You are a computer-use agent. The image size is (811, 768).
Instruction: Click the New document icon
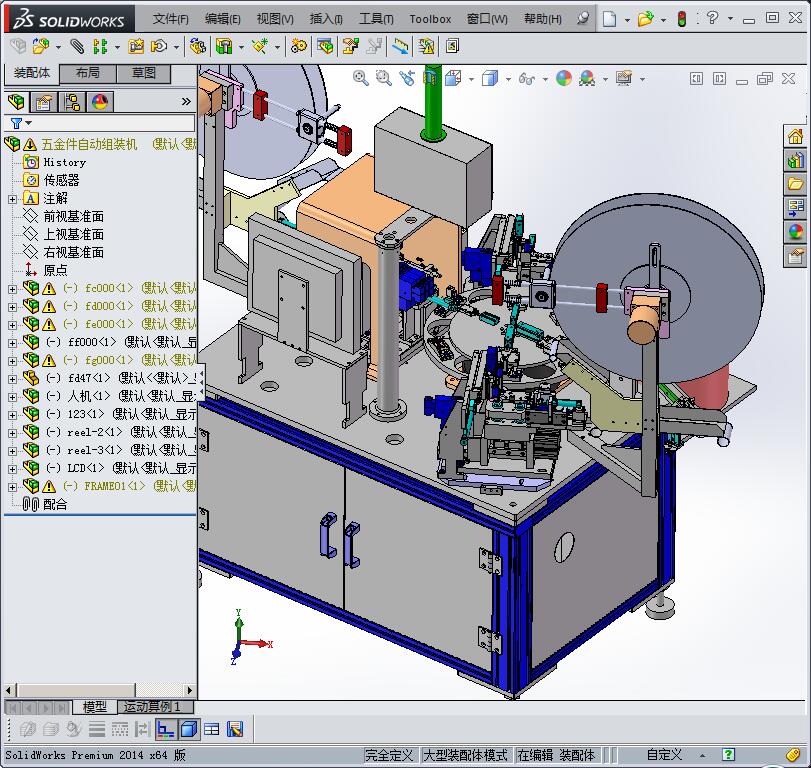coord(610,19)
